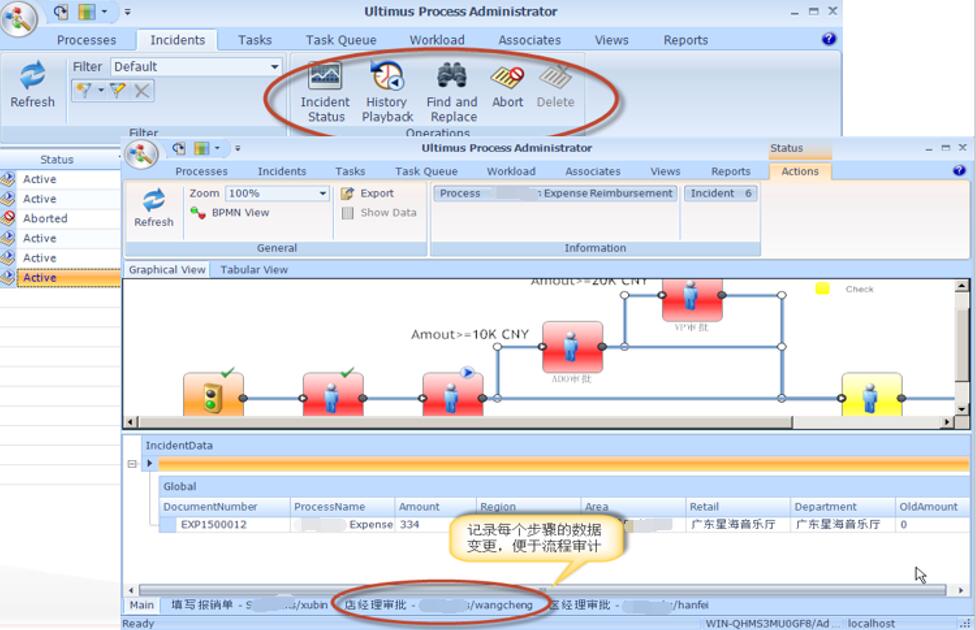Screen dimensions: 976x630
Task: Toggle the Show Data checkbox
Action: click(347, 213)
